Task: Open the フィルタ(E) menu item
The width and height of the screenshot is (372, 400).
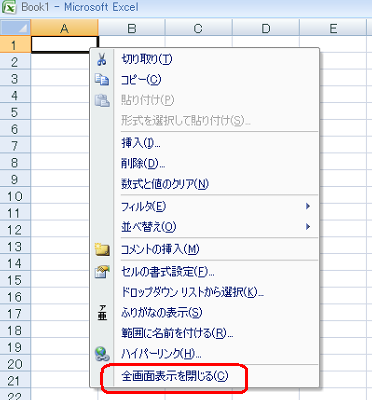Action: point(204,206)
